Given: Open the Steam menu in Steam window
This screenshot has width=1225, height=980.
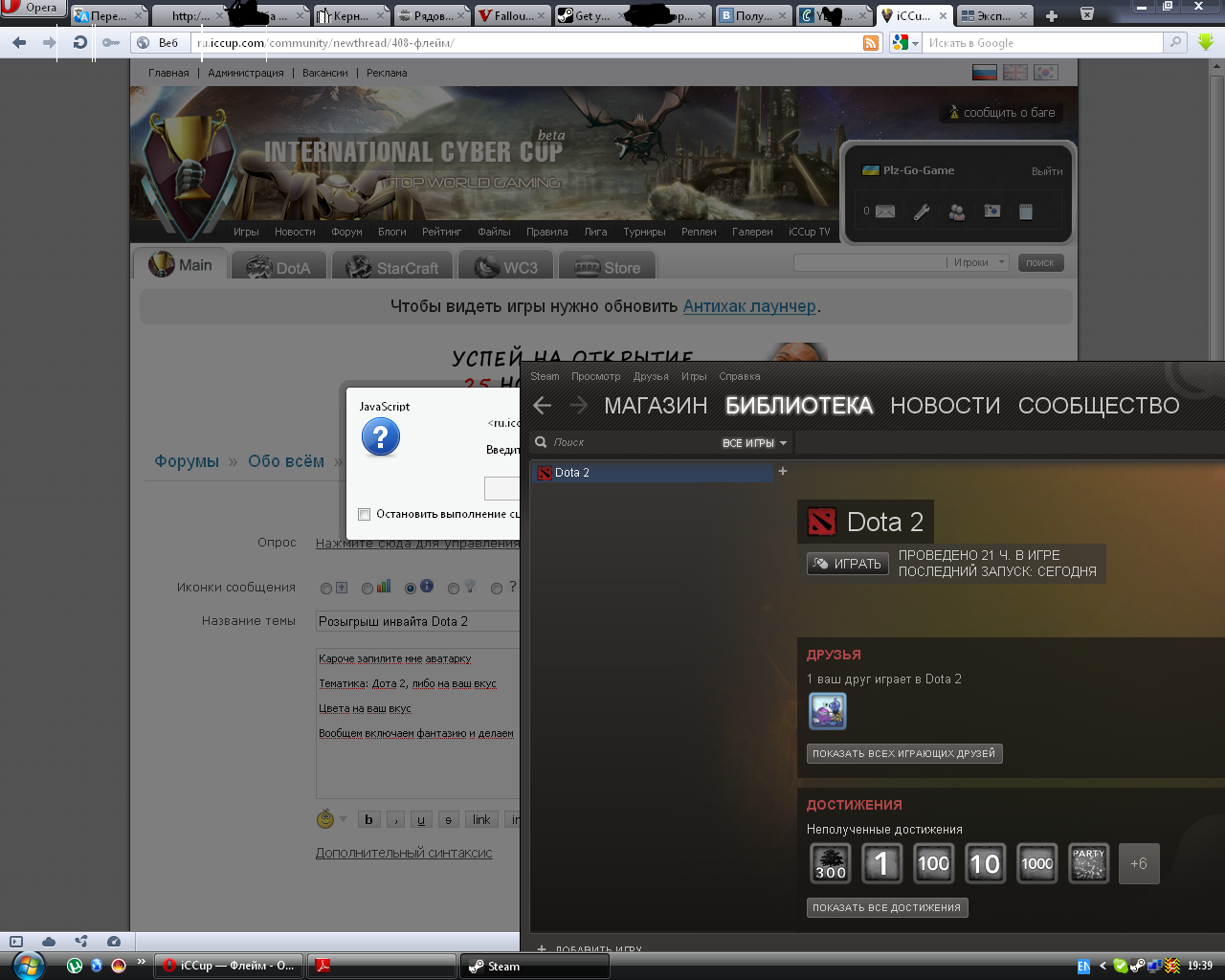Looking at the screenshot, I should click(545, 376).
